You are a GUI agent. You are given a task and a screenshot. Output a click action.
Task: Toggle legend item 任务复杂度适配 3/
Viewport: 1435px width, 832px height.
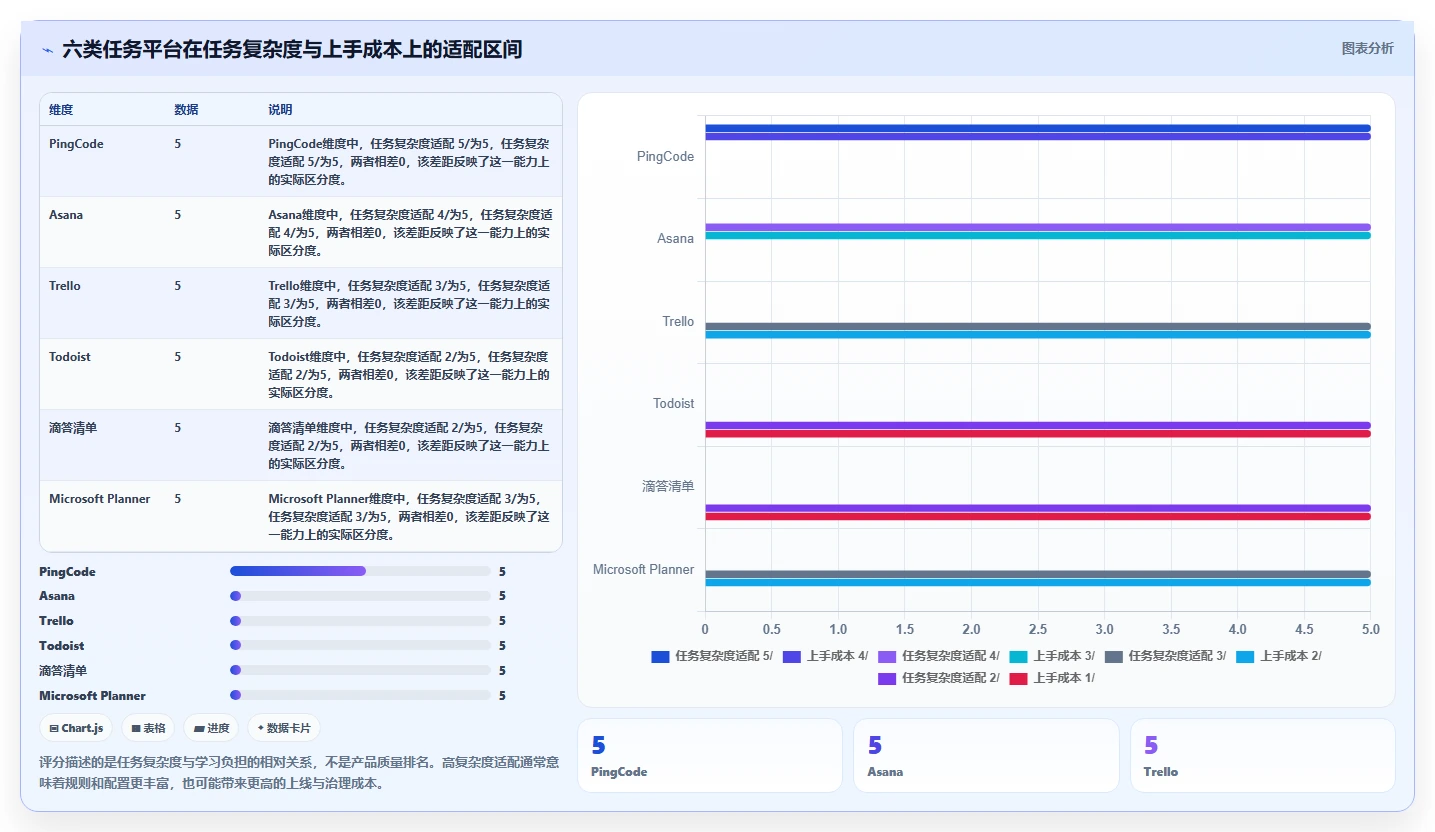tap(1166, 656)
